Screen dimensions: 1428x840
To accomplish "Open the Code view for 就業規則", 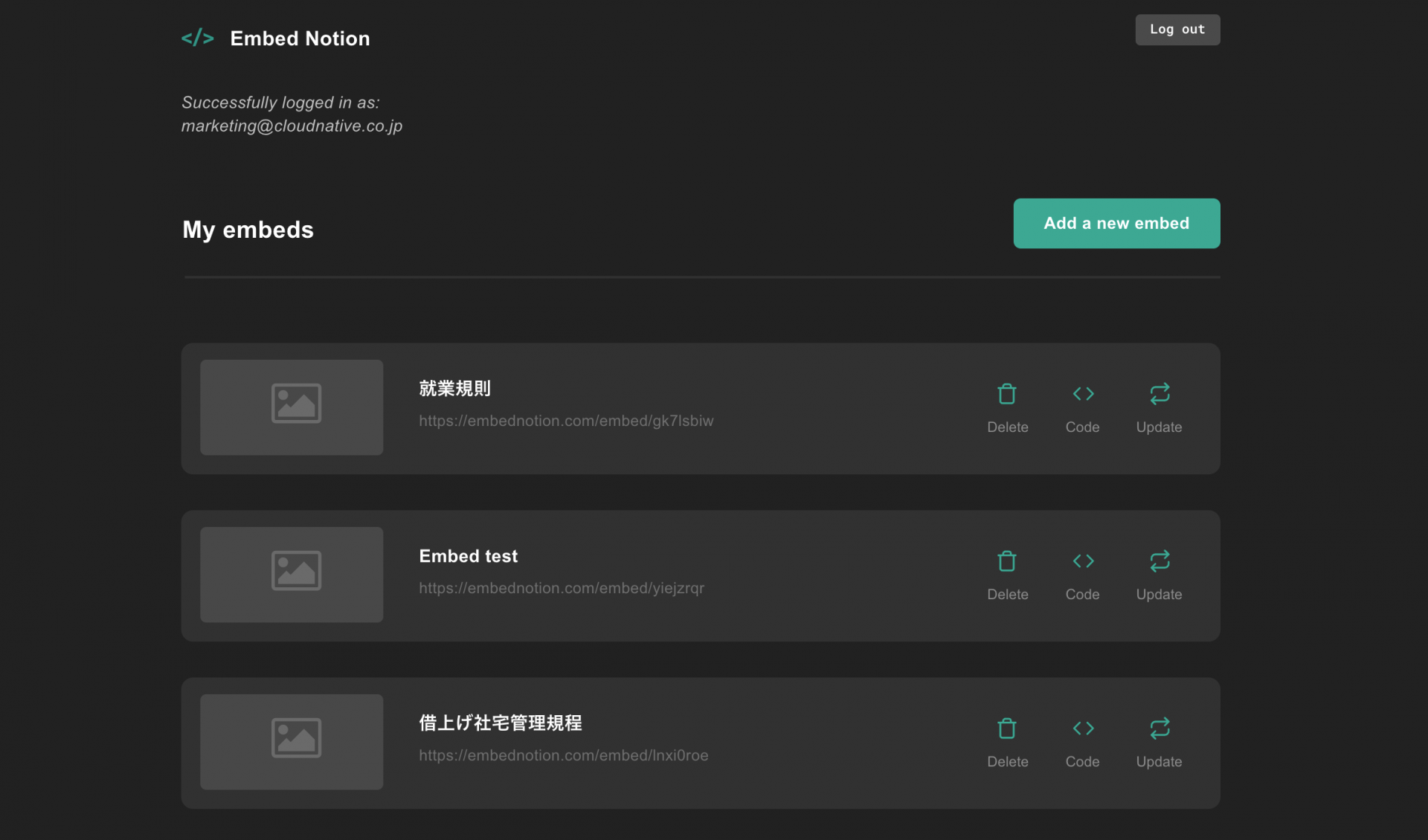I will point(1082,407).
